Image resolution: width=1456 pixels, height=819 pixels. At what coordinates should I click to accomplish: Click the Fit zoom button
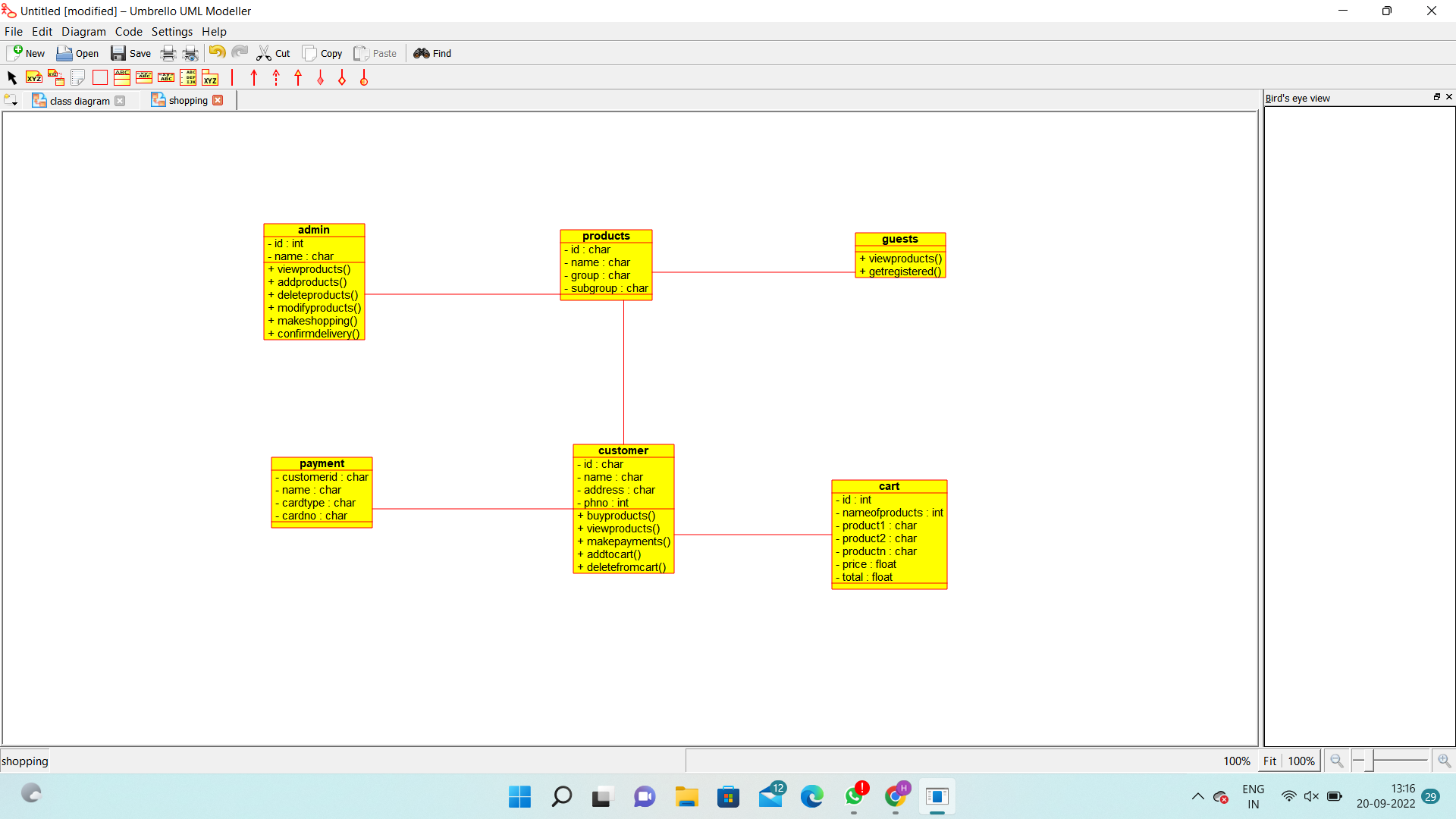click(1269, 761)
